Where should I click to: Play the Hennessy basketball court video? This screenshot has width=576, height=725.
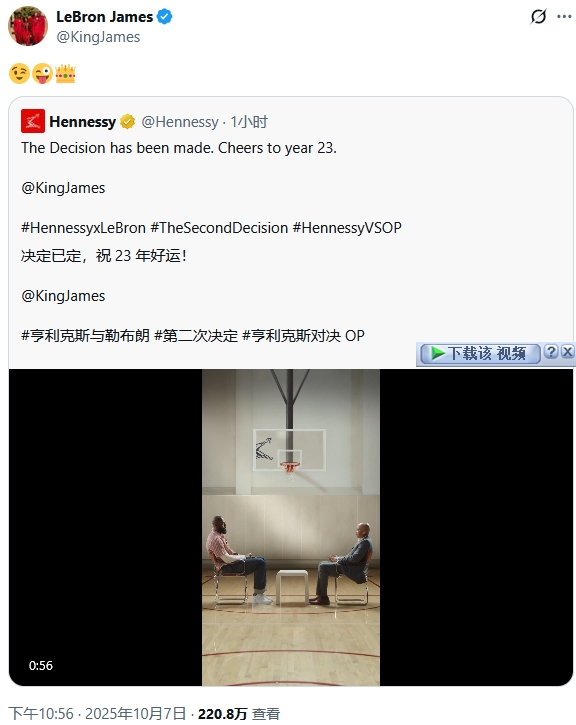(x=291, y=527)
